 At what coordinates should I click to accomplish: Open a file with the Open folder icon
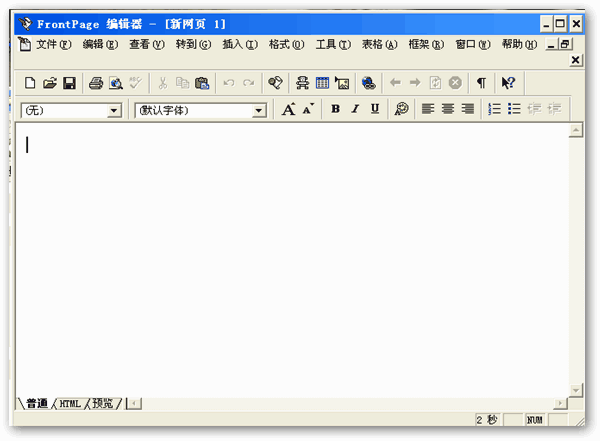tap(50, 83)
